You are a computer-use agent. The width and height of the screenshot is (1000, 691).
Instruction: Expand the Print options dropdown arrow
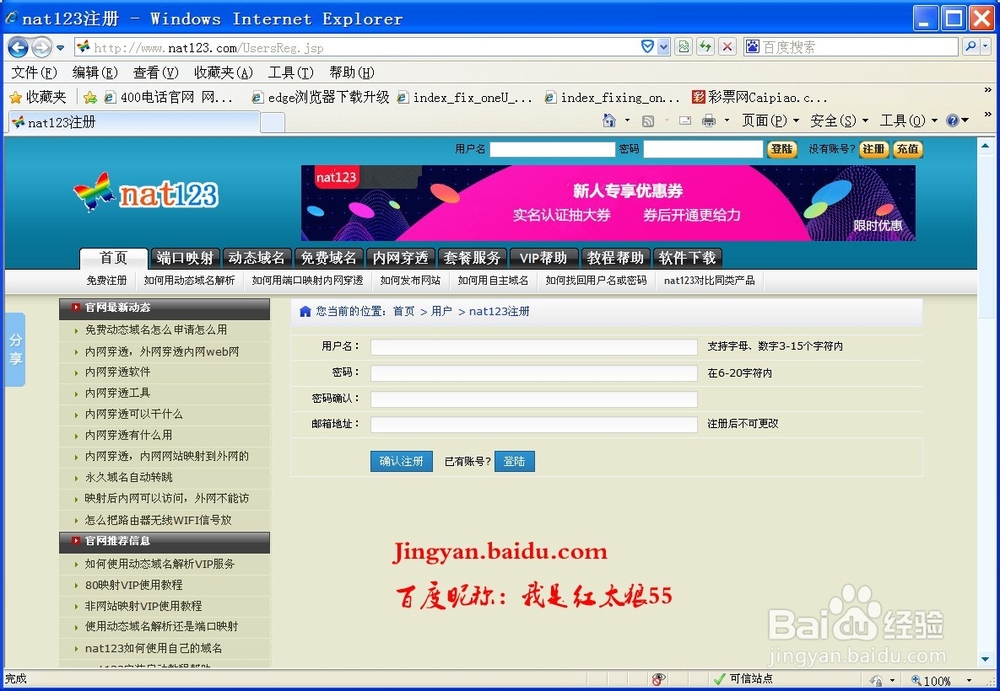click(726, 121)
